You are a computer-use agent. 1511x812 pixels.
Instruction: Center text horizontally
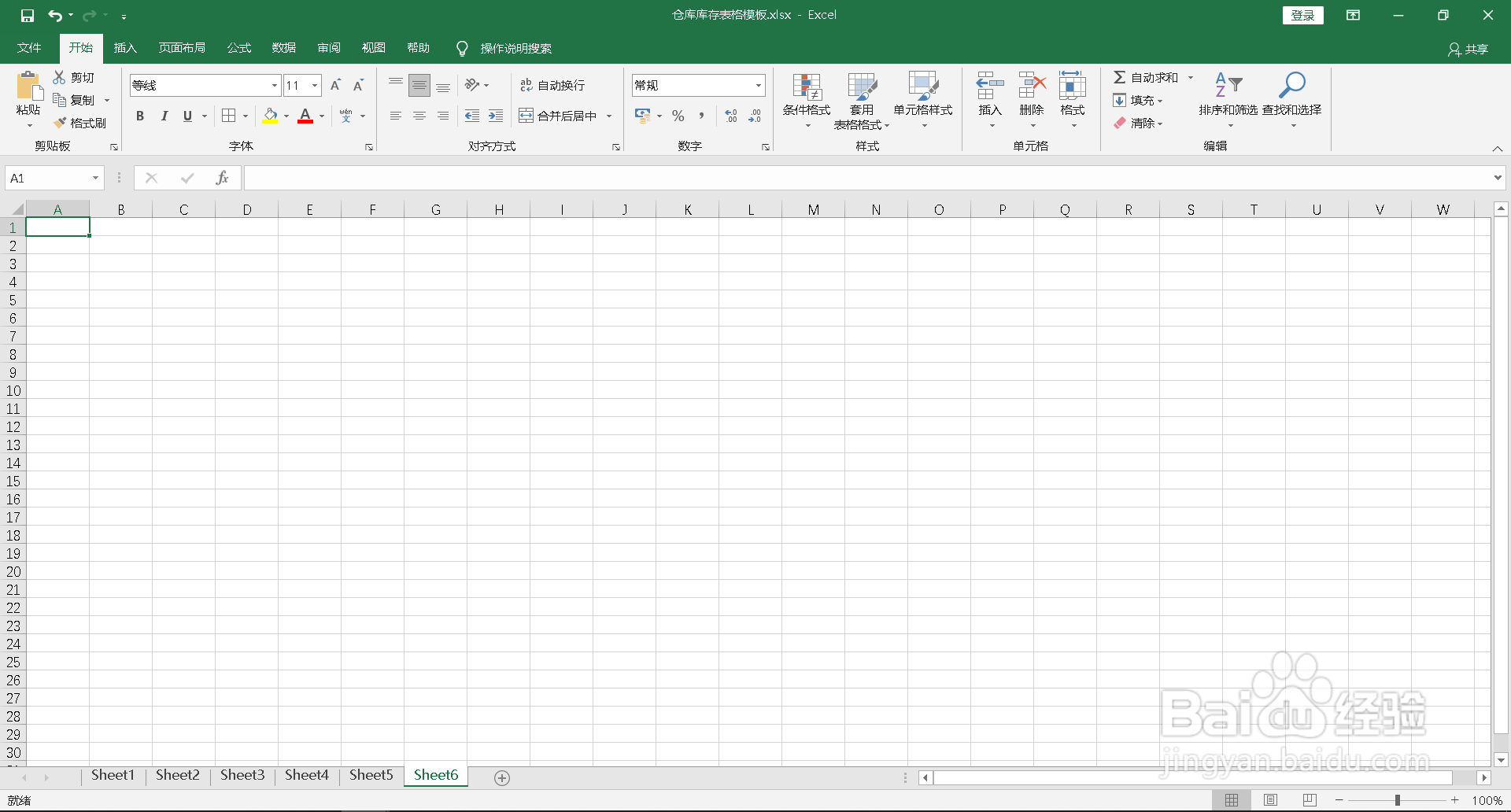coord(419,116)
